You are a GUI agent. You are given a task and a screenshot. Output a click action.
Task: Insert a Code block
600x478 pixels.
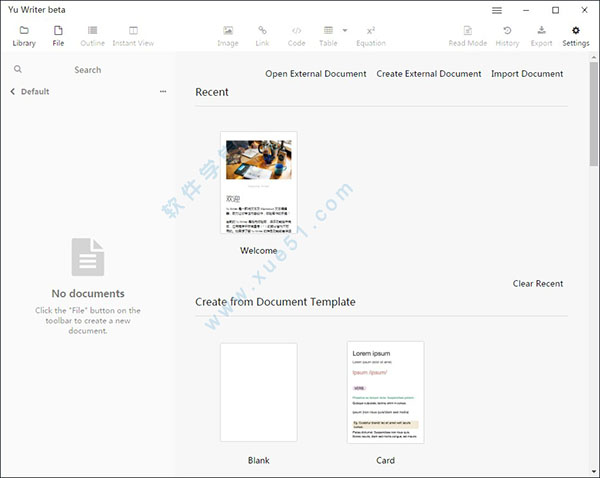click(297, 36)
